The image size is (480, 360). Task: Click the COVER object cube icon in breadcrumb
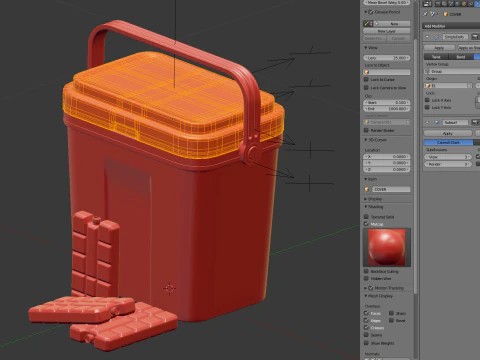click(x=446, y=14)
